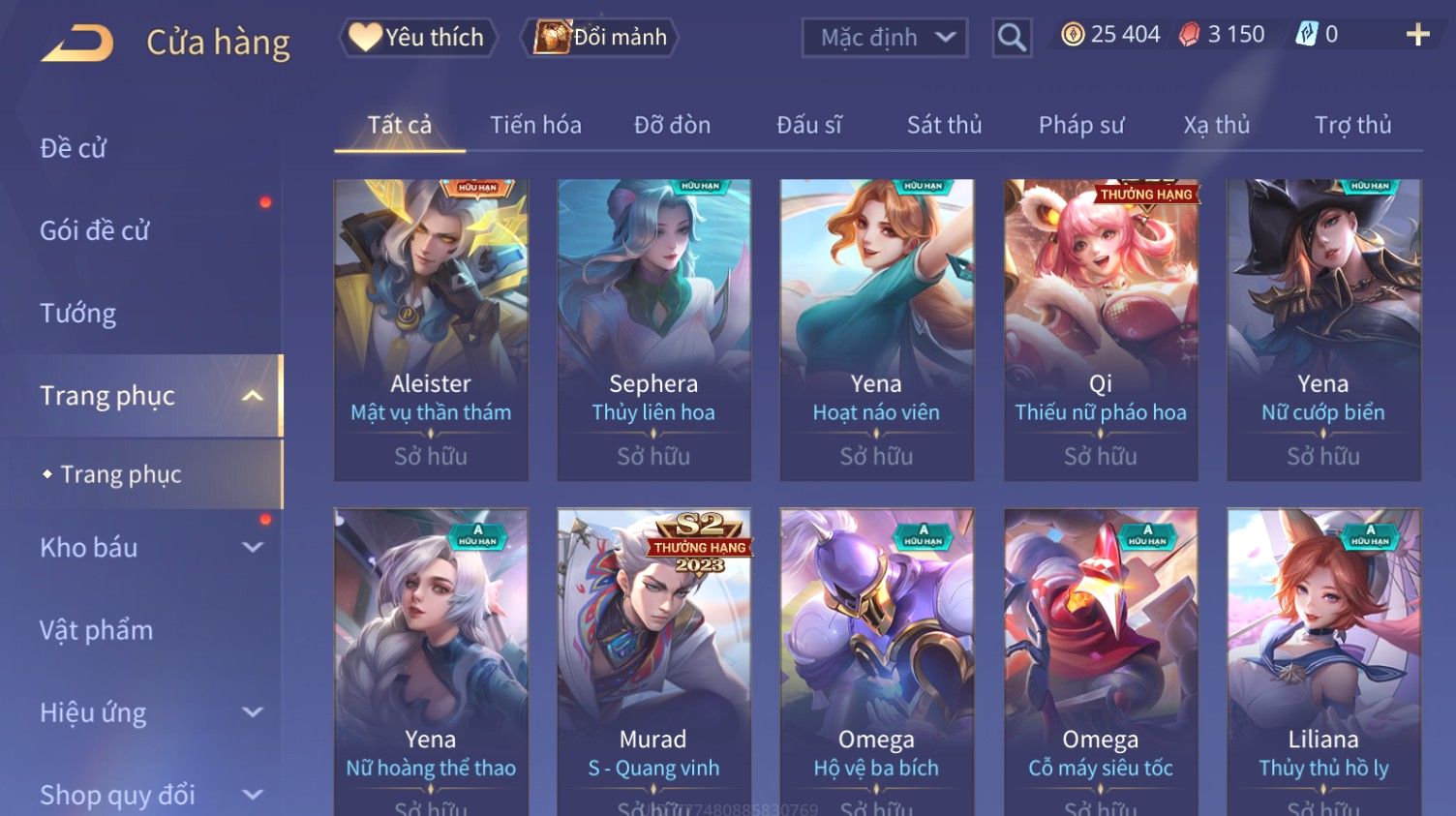Click the golden back arrow icon
Viewport: 1456px width, 816px height.
pos(77,43)
